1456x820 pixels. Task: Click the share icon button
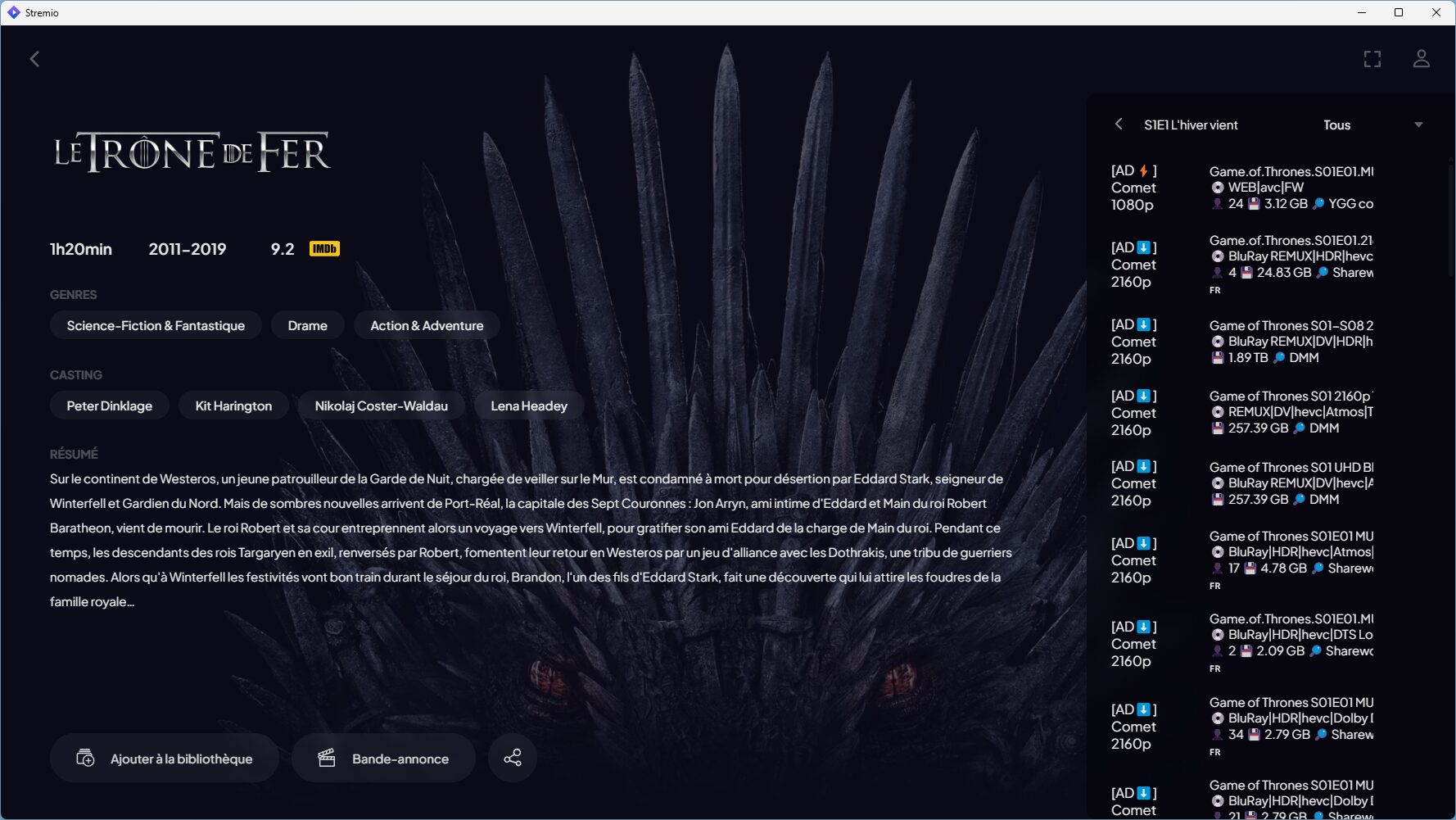pos(513,758)
